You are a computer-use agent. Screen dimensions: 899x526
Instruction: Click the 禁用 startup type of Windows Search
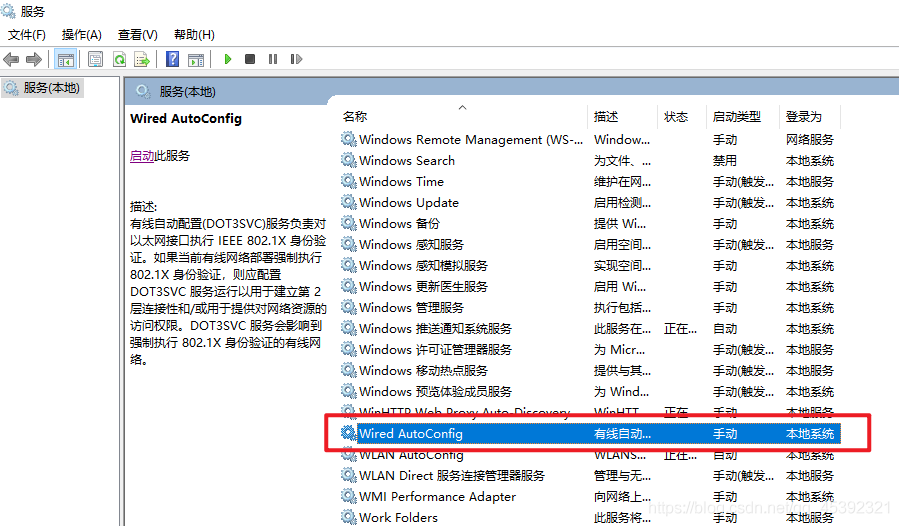[725, 161]
